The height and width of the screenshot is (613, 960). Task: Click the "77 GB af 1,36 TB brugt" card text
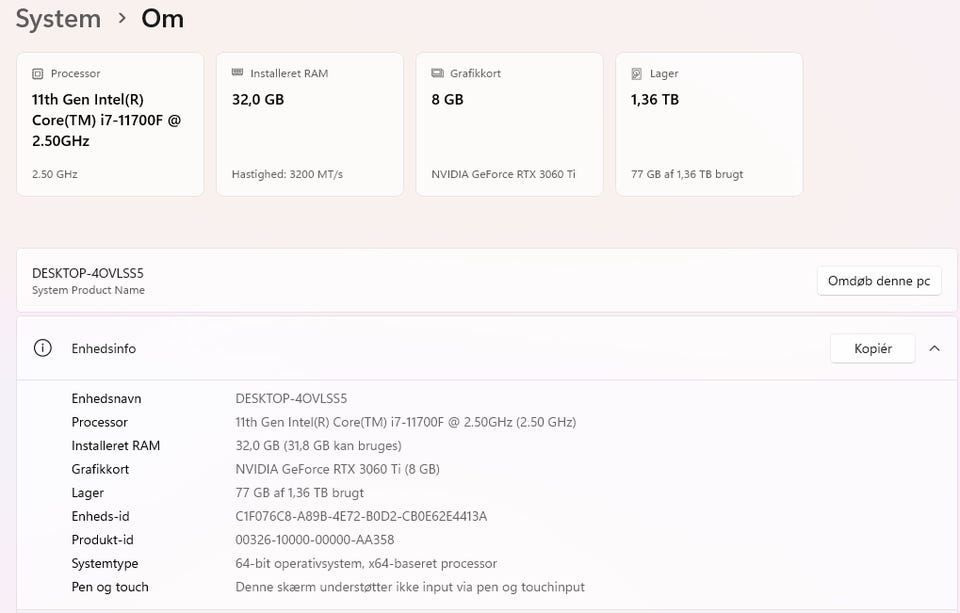tap(687, 174)
